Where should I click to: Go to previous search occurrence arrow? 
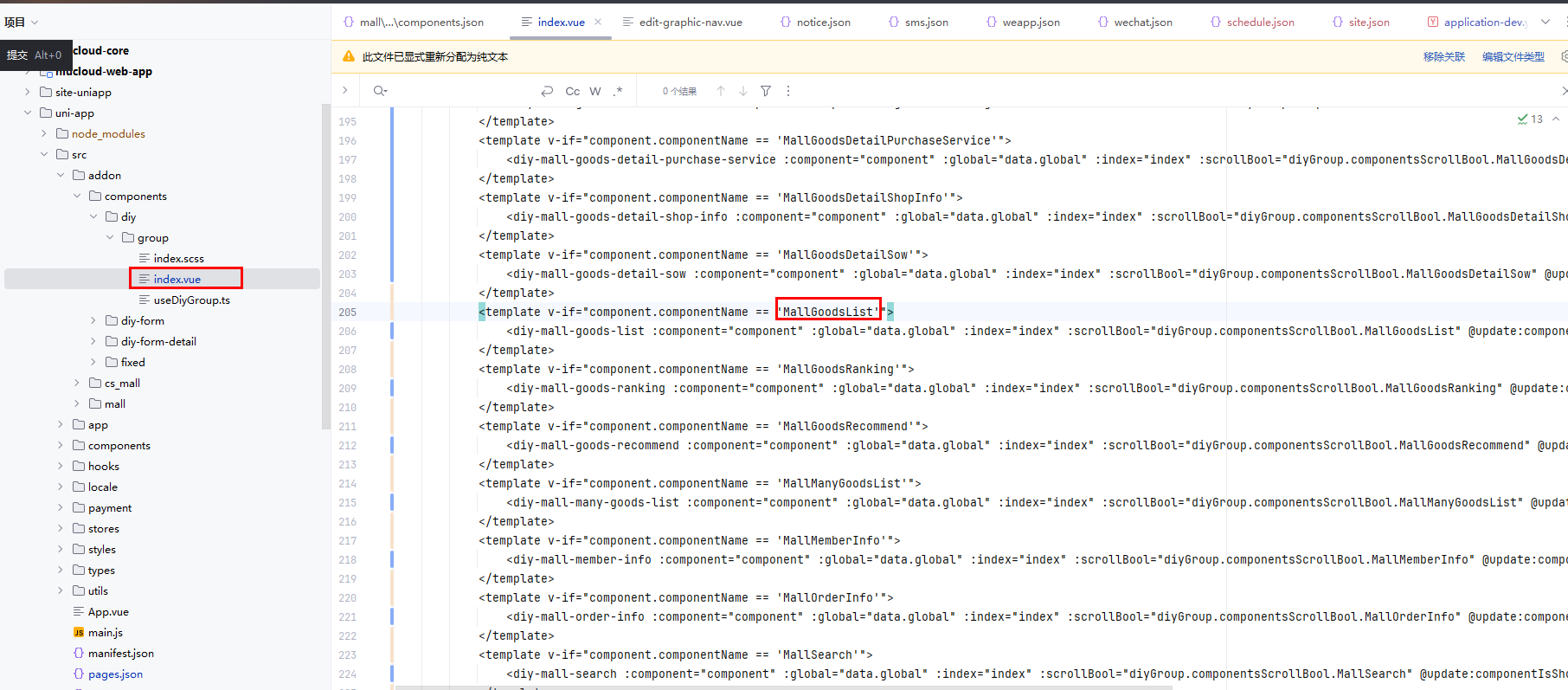coord(721,91)
